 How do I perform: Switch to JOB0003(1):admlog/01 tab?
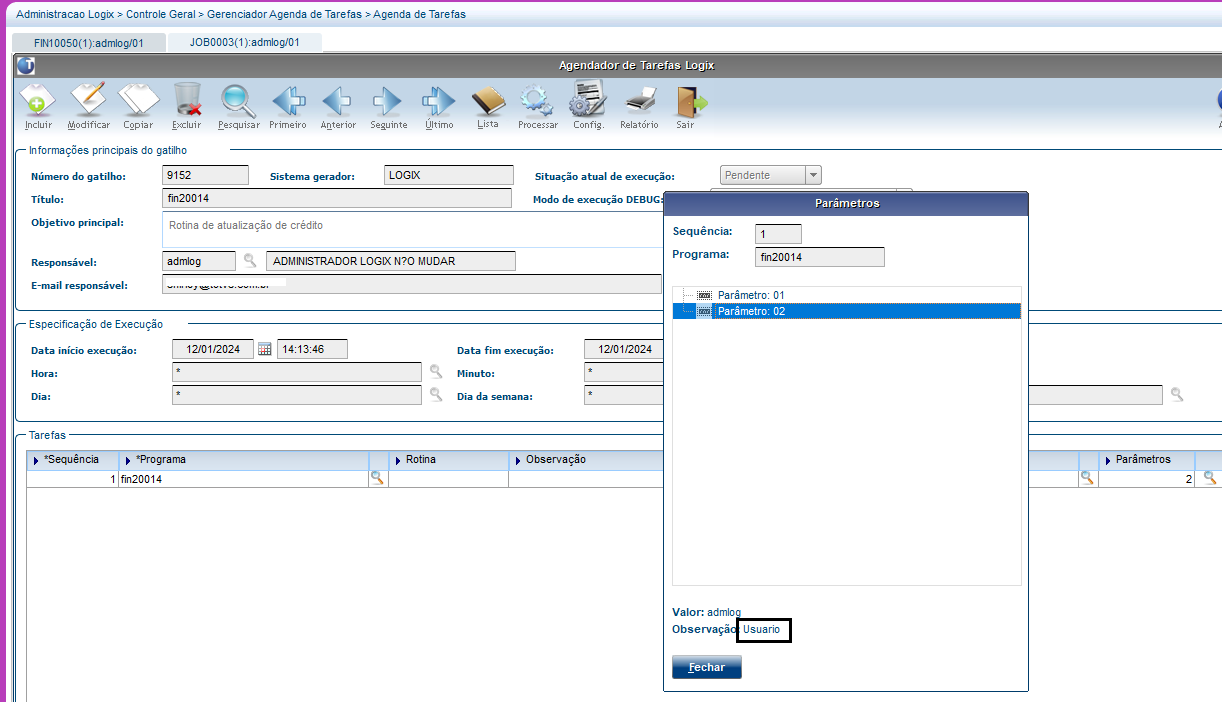pyautogui.click(x=244, y=42)
